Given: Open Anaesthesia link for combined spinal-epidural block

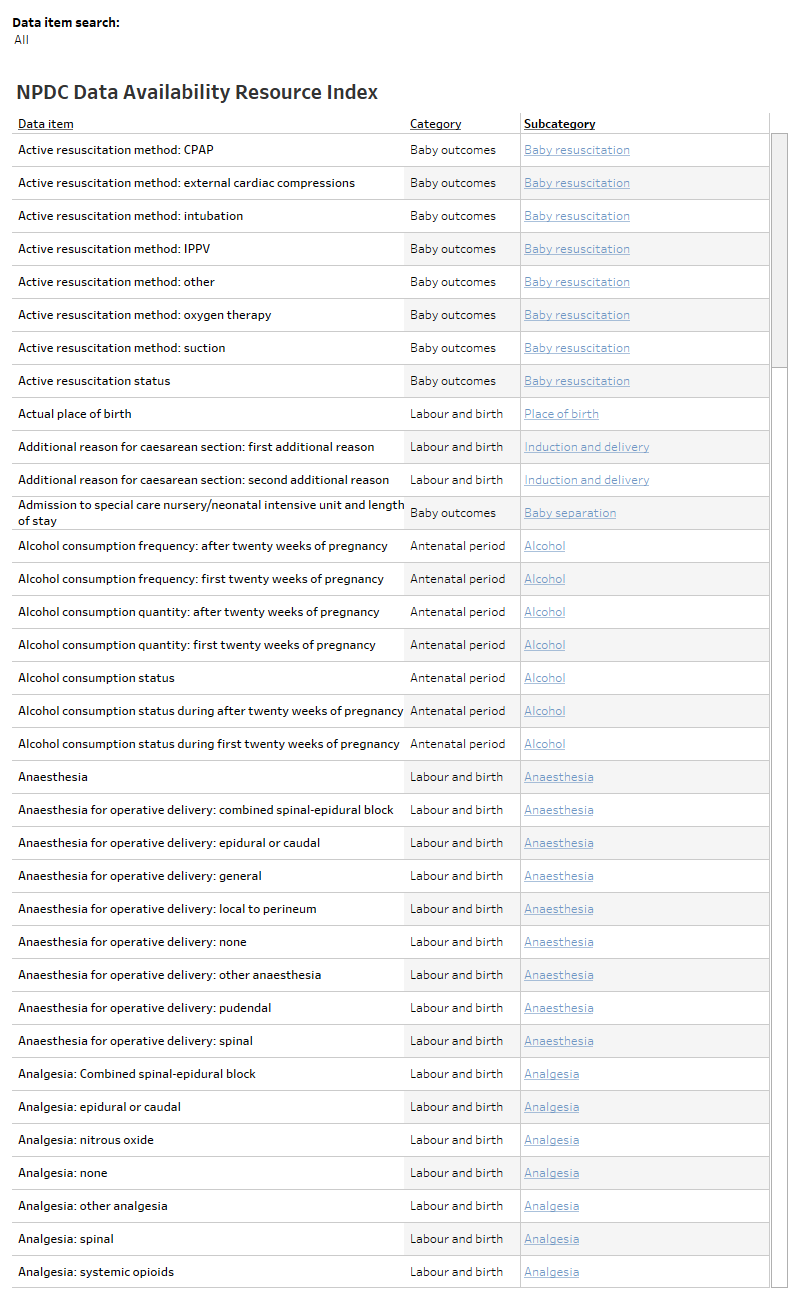Looking at the screenshot, I should click(x=558, y=809).
